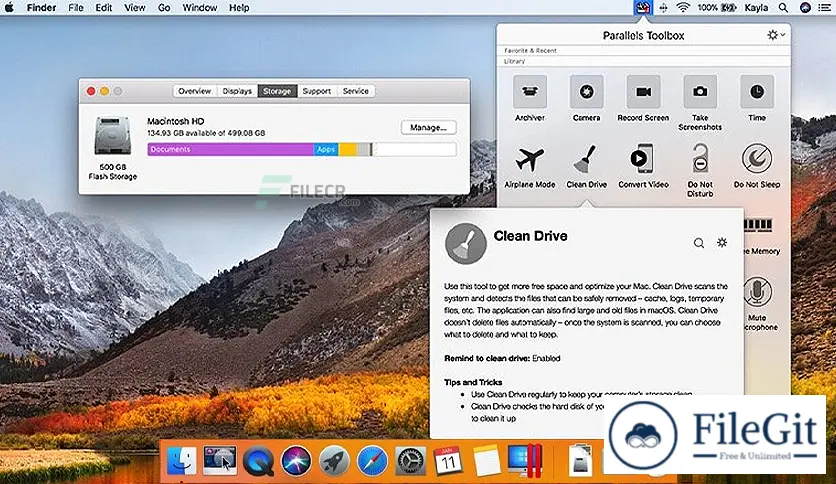Click the Clean Drive title text
The width and height of the screenshot is (836, 484).
click(x=530, y=236)
